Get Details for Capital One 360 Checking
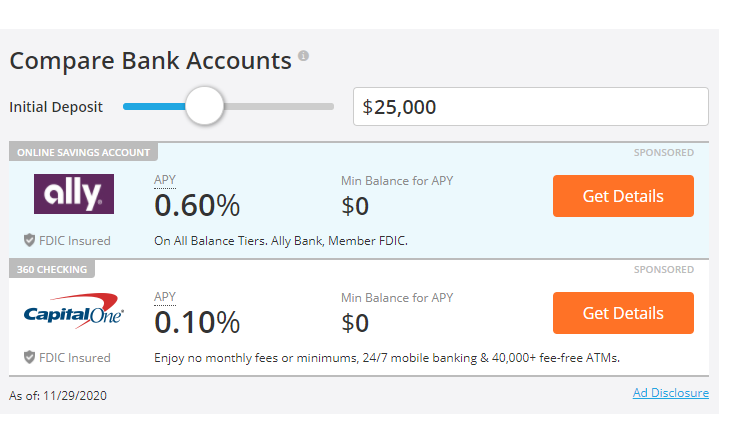741x426 pixels. [623, 313]
